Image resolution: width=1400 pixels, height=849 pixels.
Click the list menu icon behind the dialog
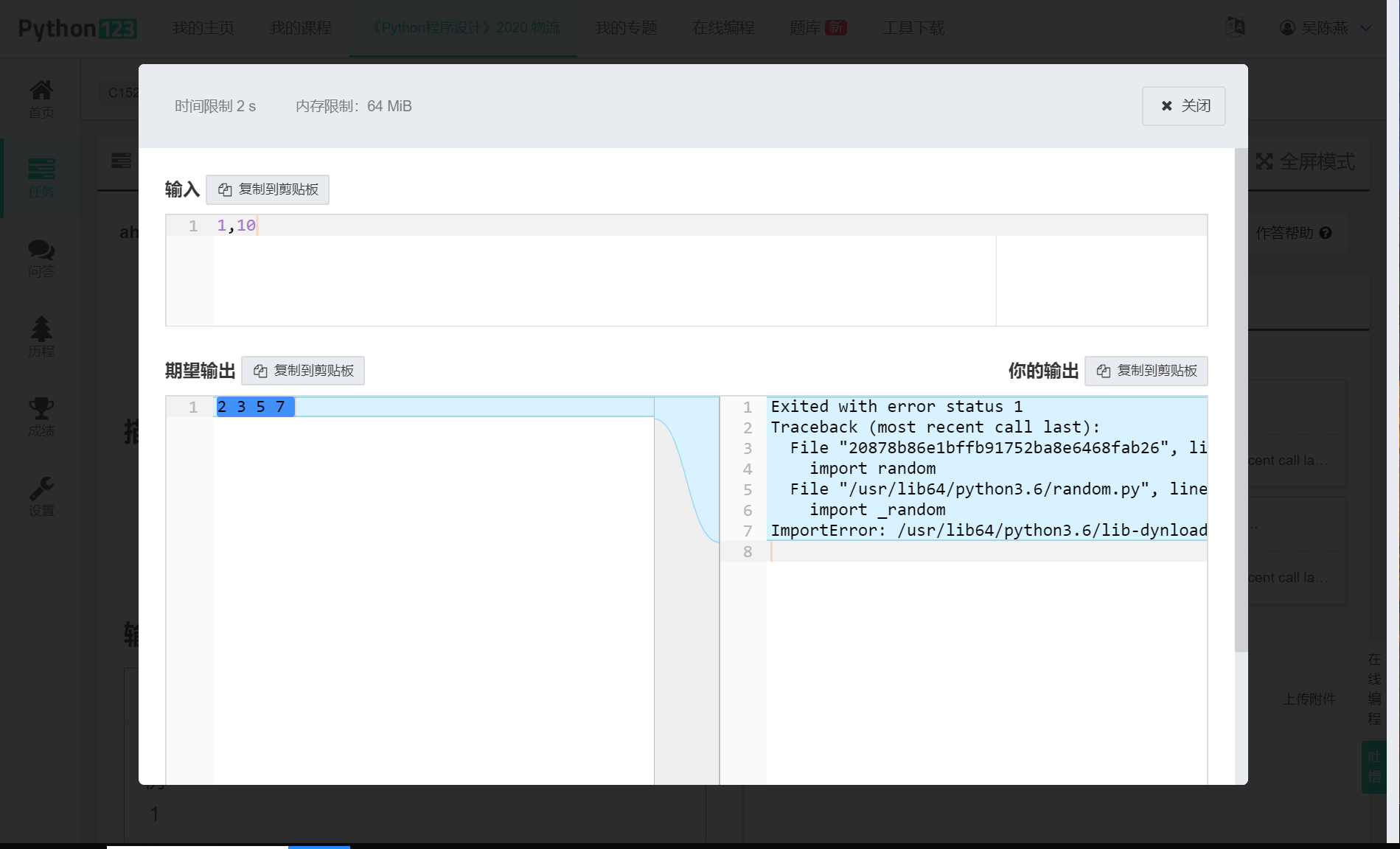tap(121, 160)
